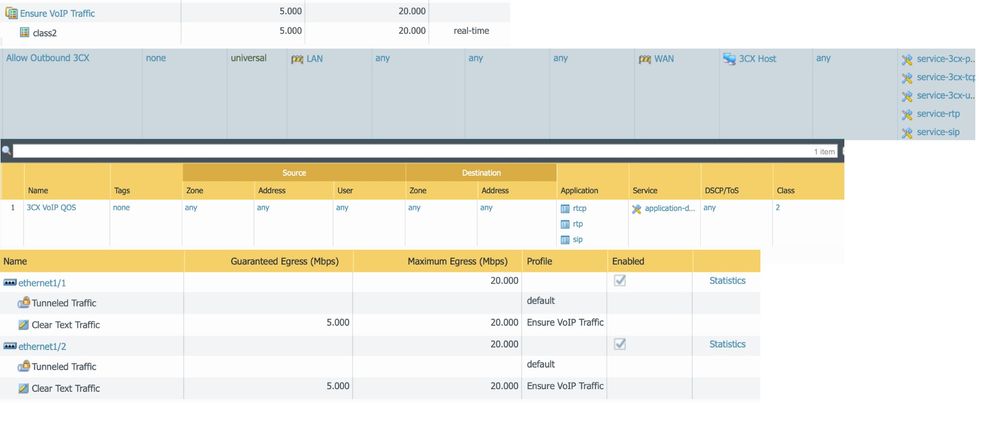The image size is (998, 424).
Task: Sort by Guaranteed Egress (Mbps) column
Action: (284, 261)
